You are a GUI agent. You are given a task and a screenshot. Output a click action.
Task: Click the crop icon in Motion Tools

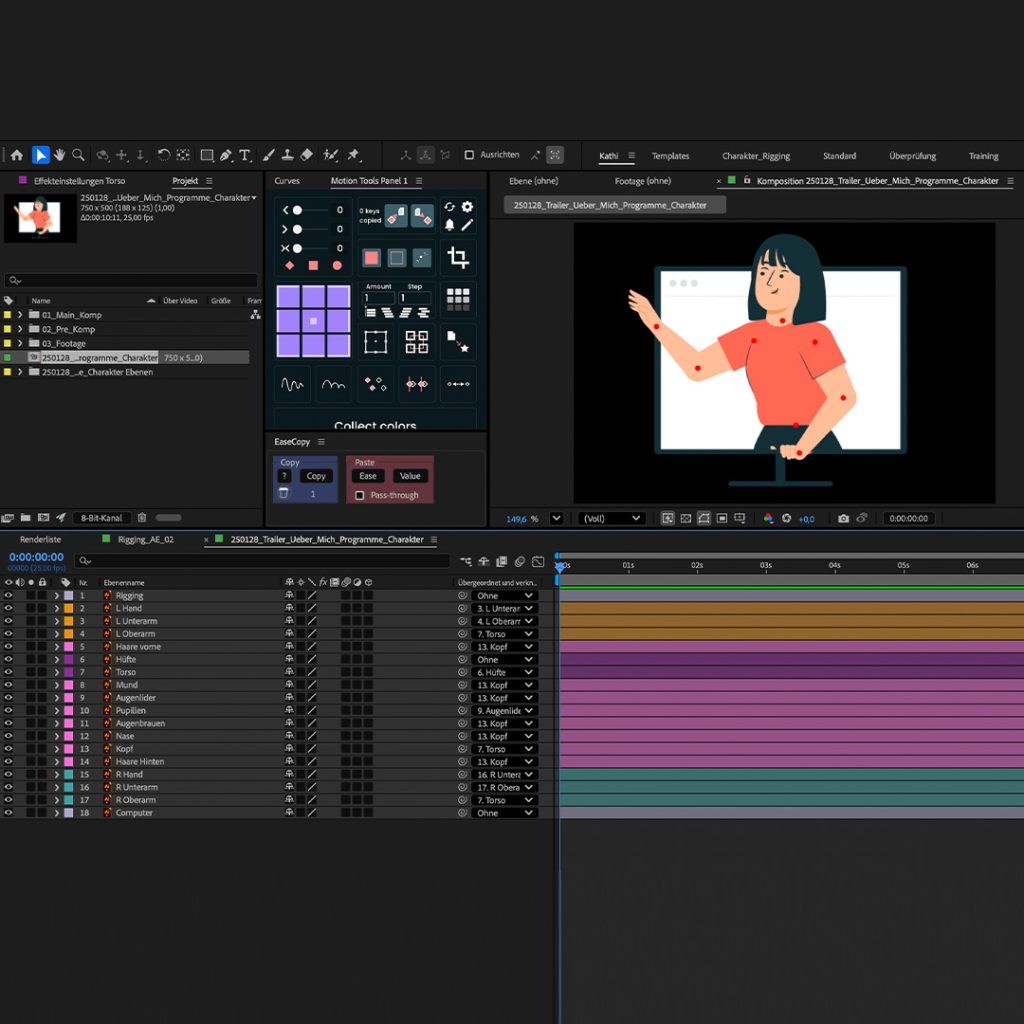click(458, 258)
